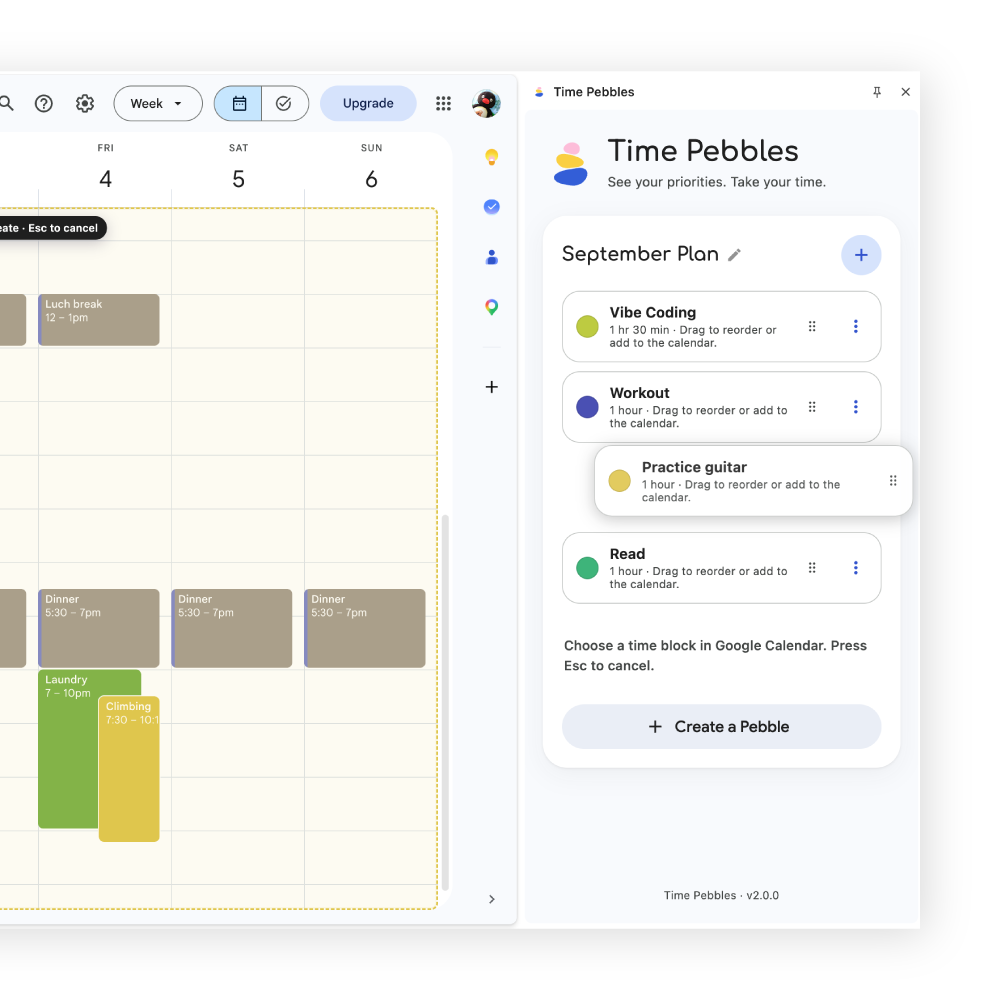Select the Workout pebble title

tap(639, 393)
